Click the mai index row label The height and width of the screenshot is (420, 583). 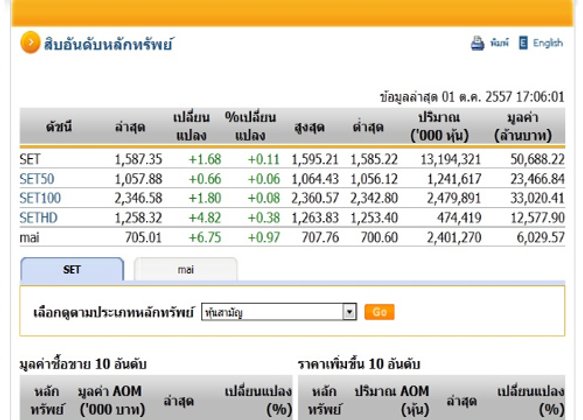[29, 238]
